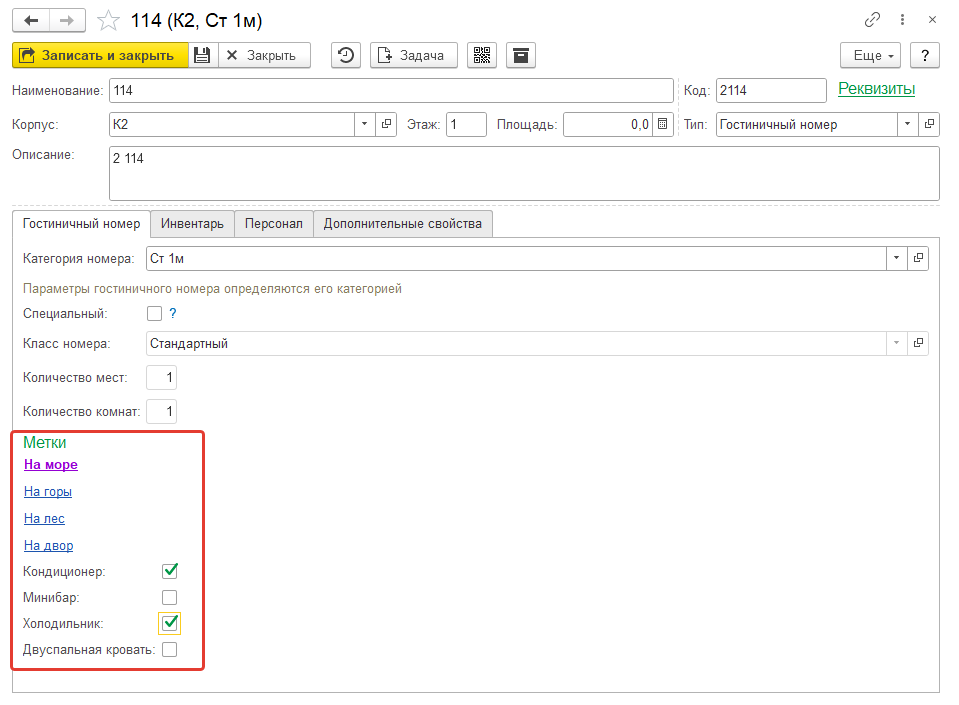Uncheck the Кондиционер checkbox
The image size is (959, 705).
(x=169, y=571)
